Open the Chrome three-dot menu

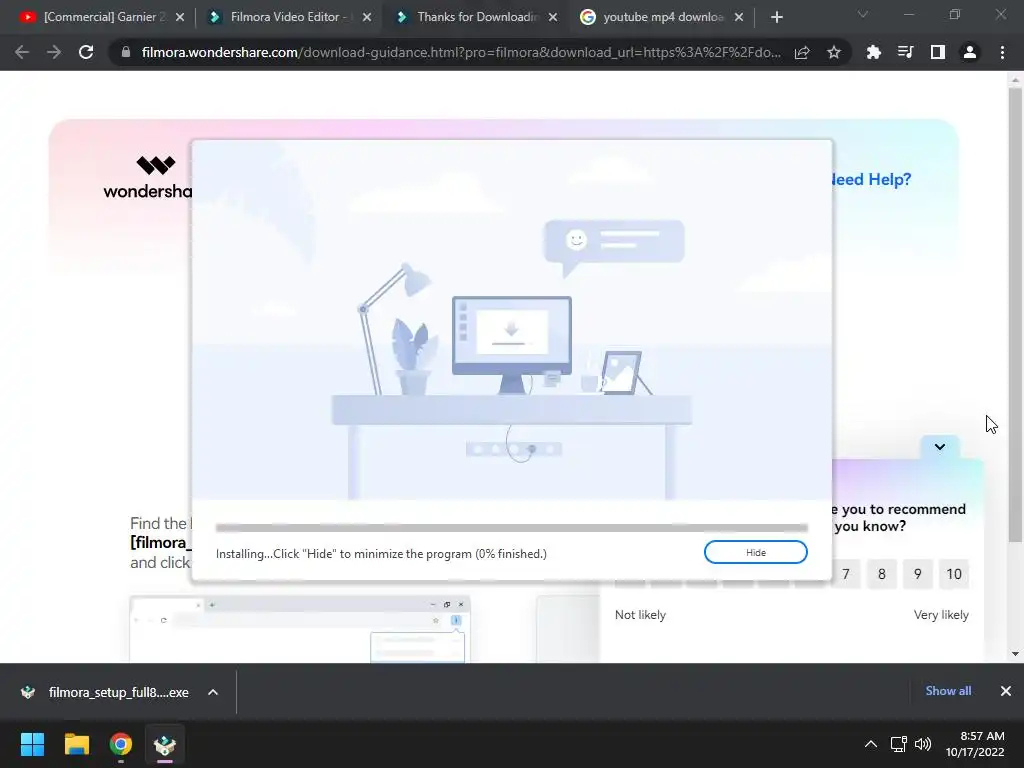coord(1002,52)
